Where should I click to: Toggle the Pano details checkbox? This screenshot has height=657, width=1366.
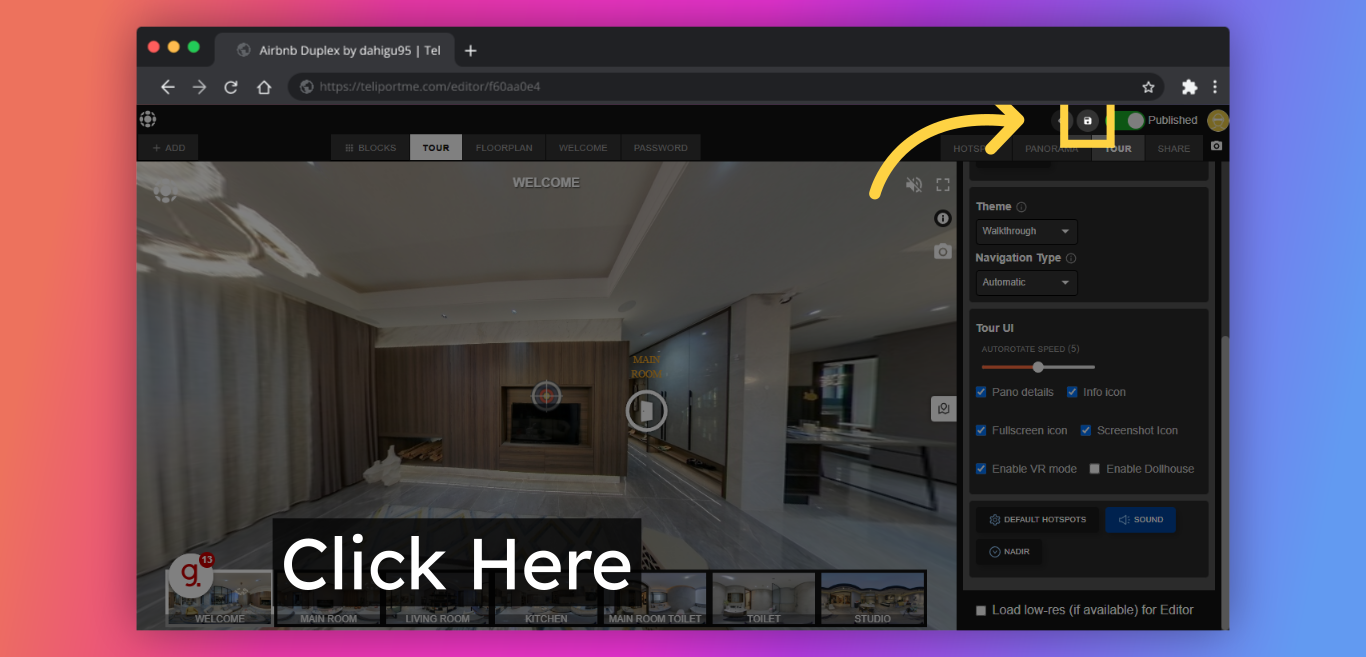(x=981, y=392)
